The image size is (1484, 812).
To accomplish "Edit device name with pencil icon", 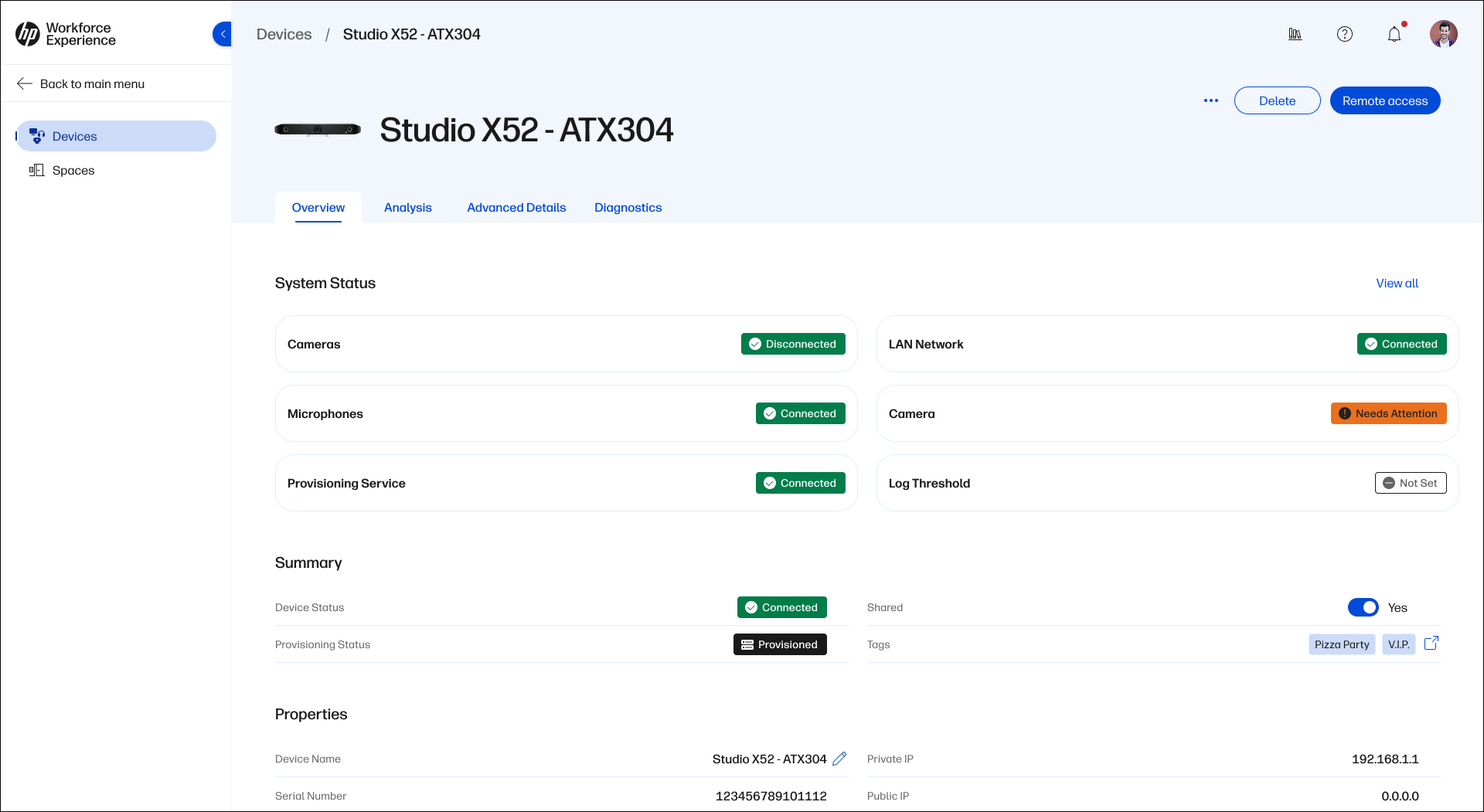I will tap(839, 759).
